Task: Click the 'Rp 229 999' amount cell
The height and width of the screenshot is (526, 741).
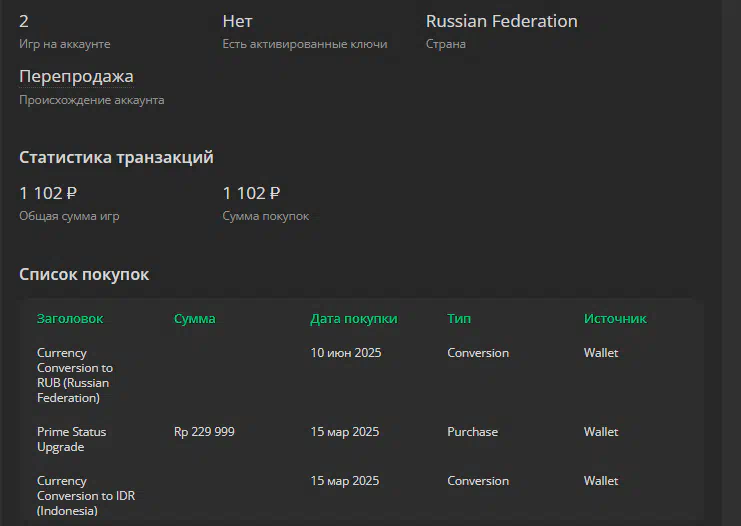Action: pyautogui.click(x=204, y=432)
